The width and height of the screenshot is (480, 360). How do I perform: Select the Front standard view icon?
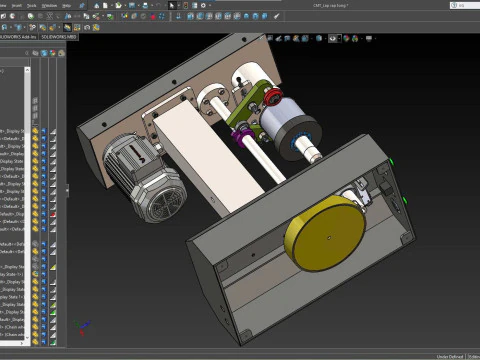190,16
